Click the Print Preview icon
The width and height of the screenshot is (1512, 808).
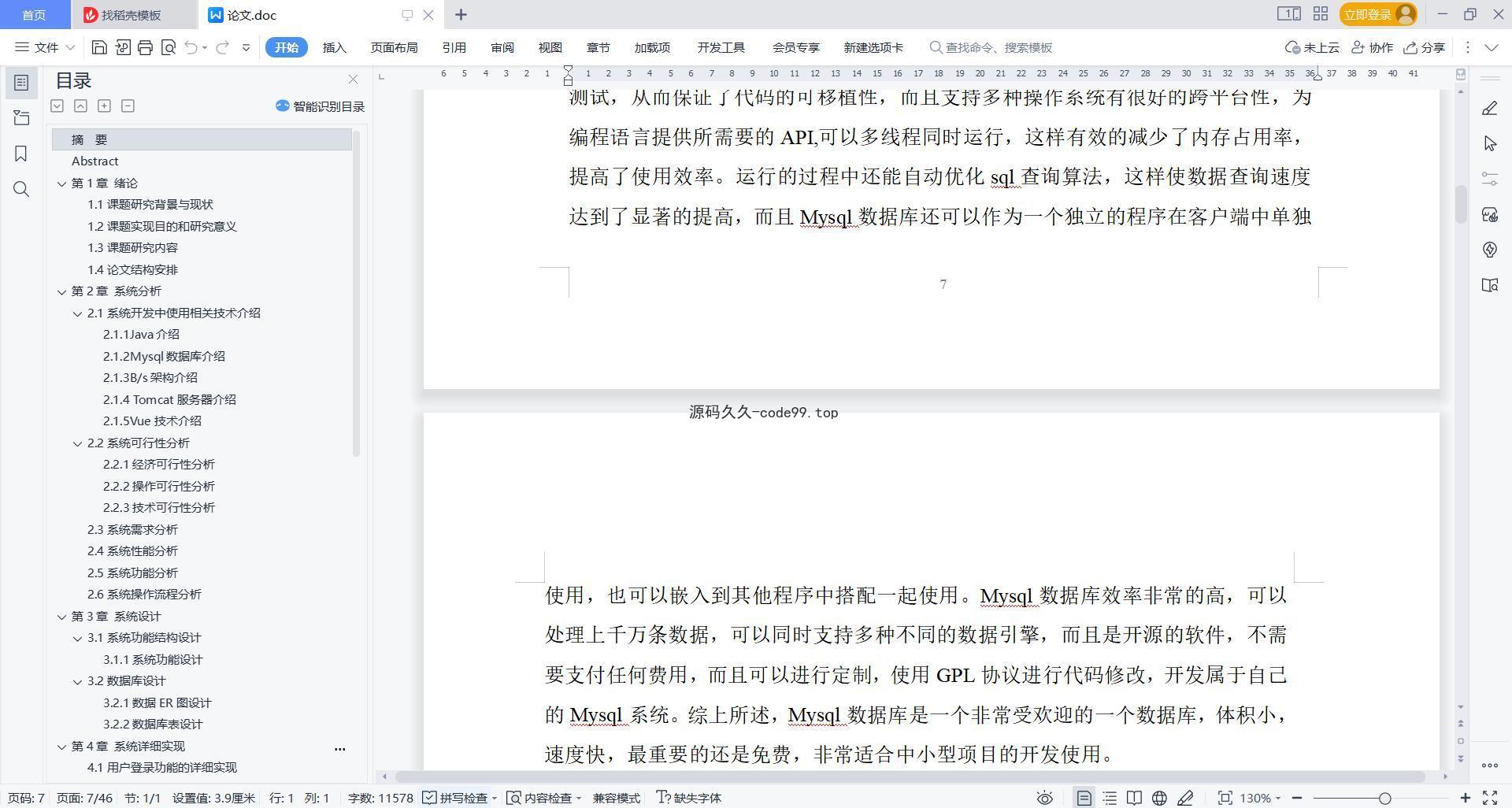[x=168, y=47]
